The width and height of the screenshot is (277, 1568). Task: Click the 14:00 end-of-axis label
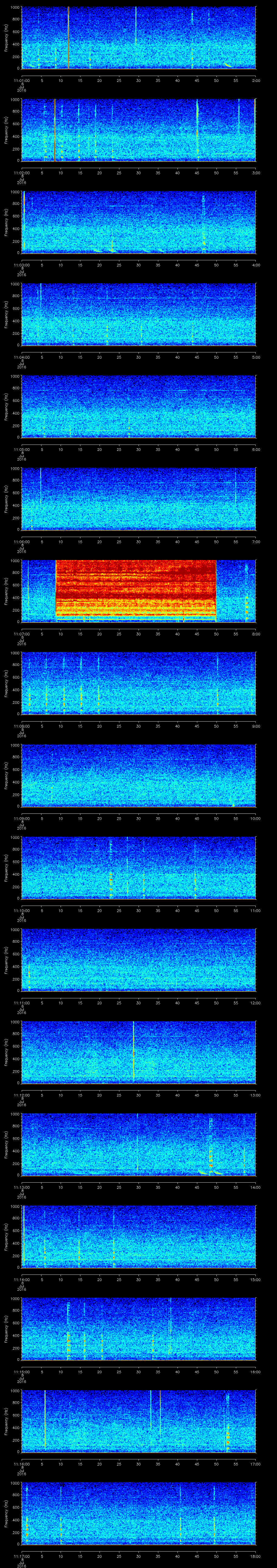255,1187
